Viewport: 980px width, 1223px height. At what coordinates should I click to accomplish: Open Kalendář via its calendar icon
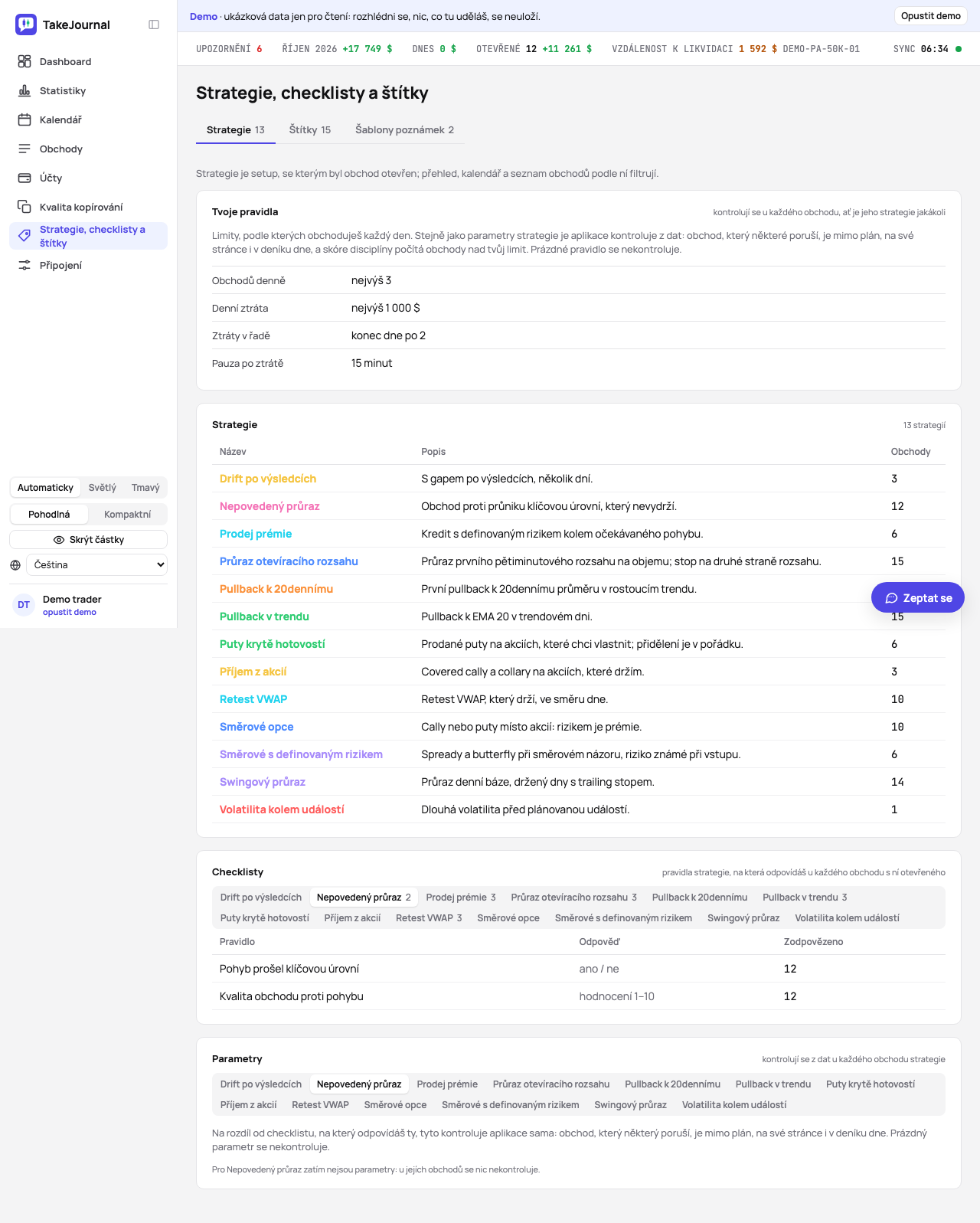point(24,119)
